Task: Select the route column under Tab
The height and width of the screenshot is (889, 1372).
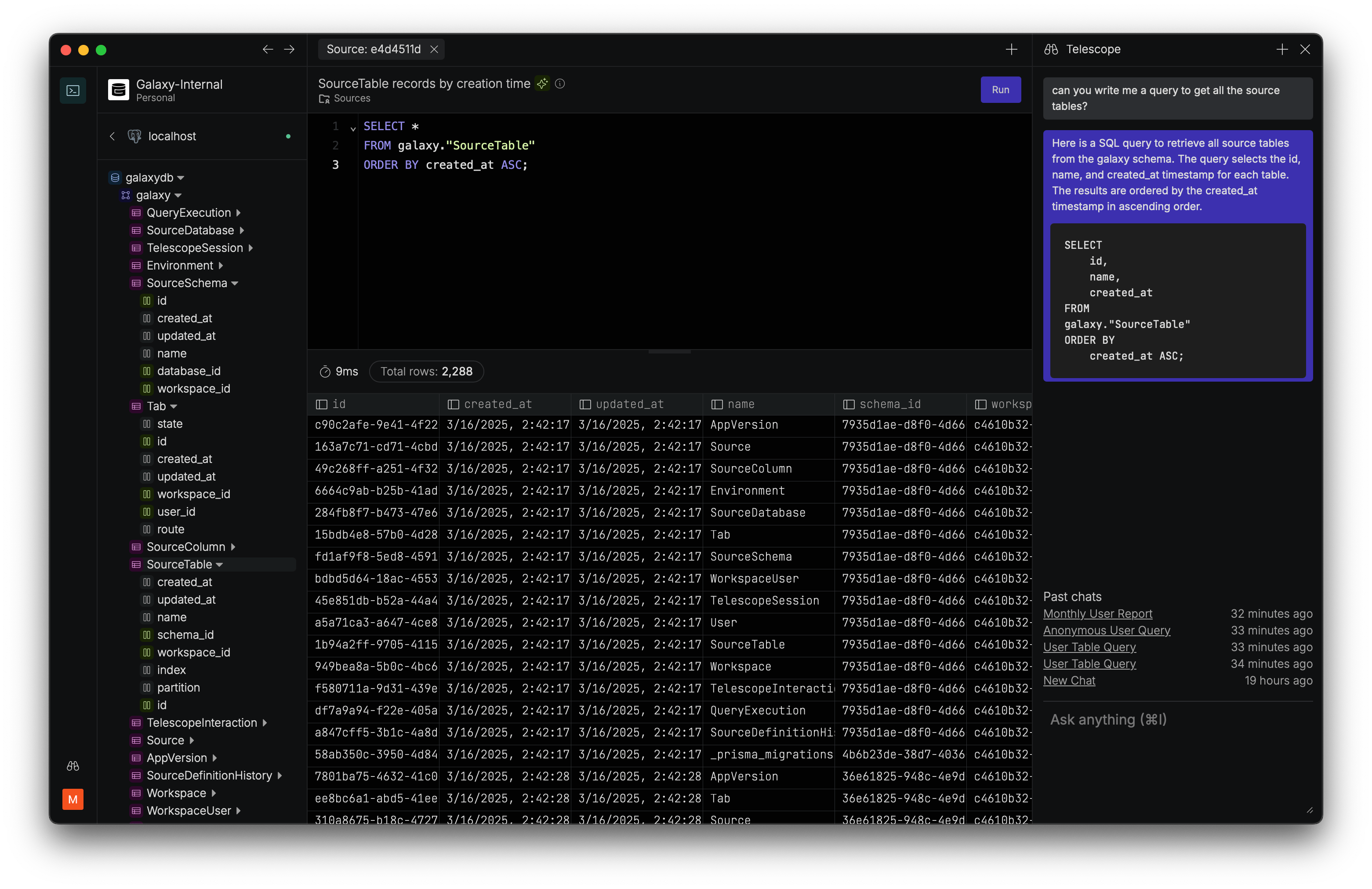Action: coord(171,530)
